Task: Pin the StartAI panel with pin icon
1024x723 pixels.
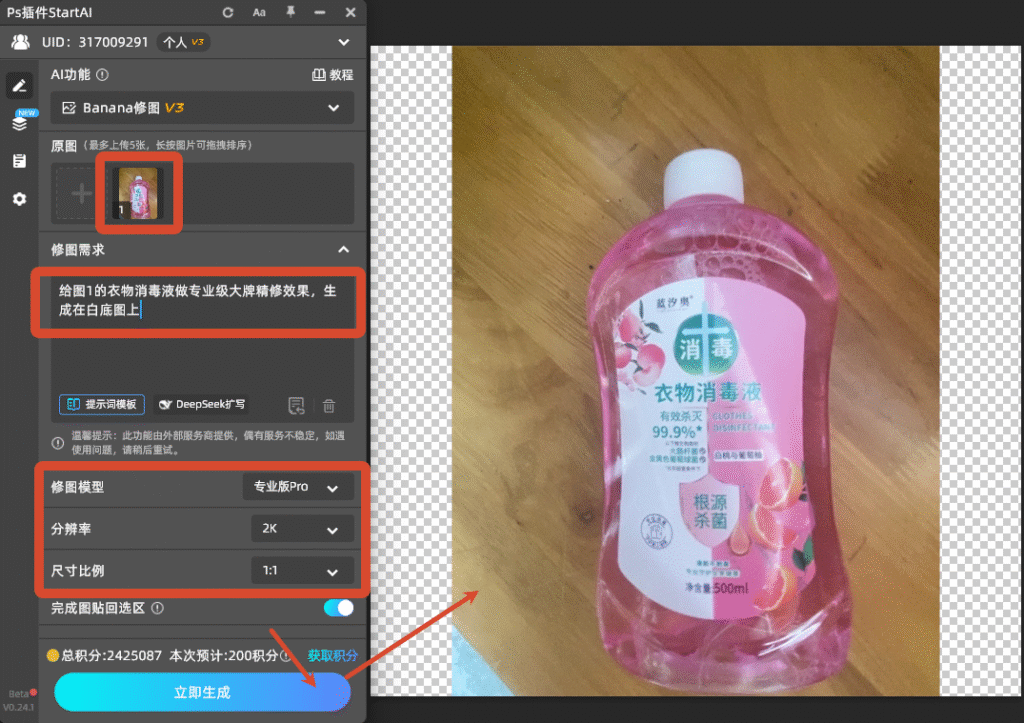Action: [x=290, y=12]
